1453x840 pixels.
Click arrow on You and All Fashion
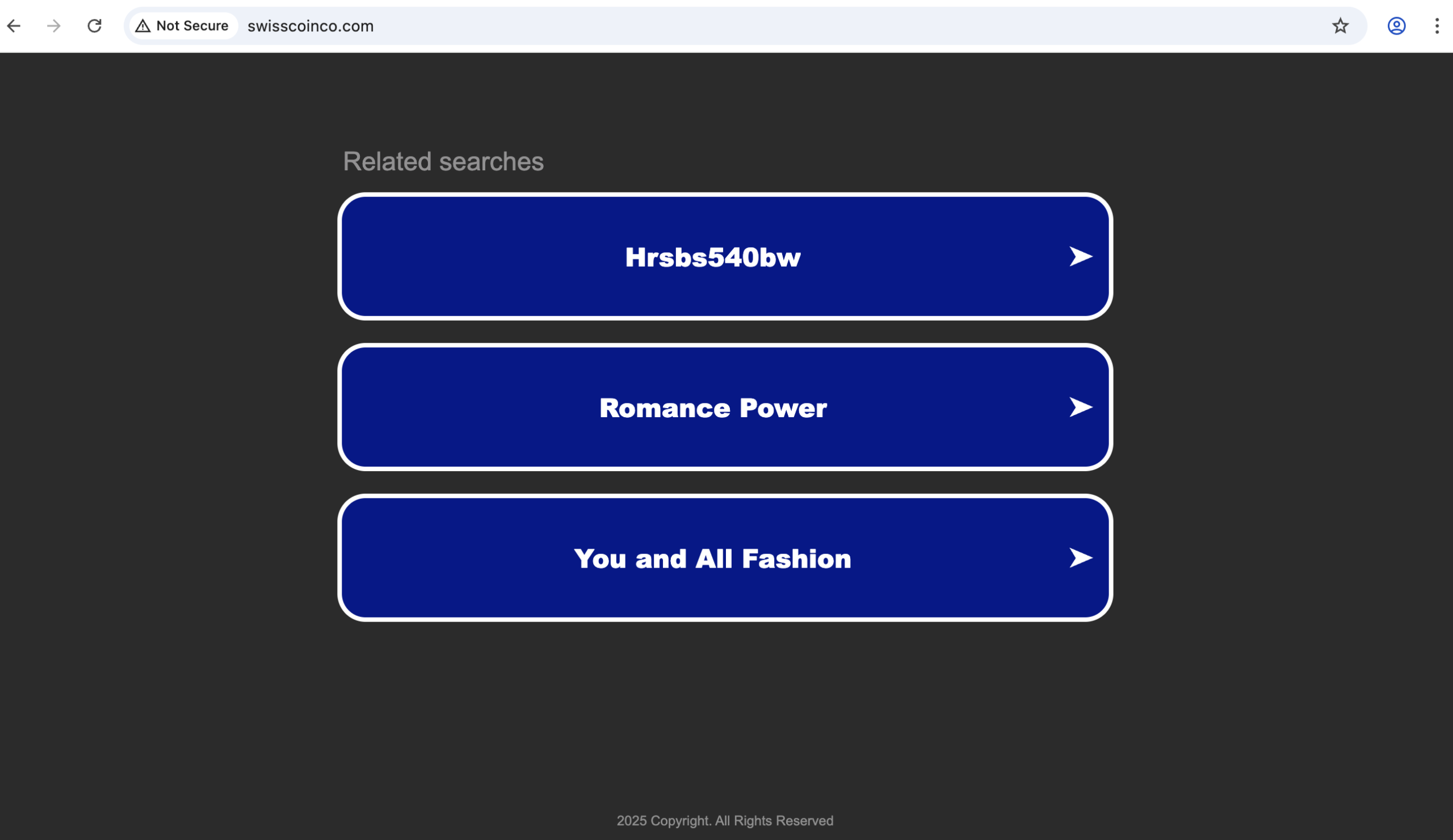click(1080, 557)
